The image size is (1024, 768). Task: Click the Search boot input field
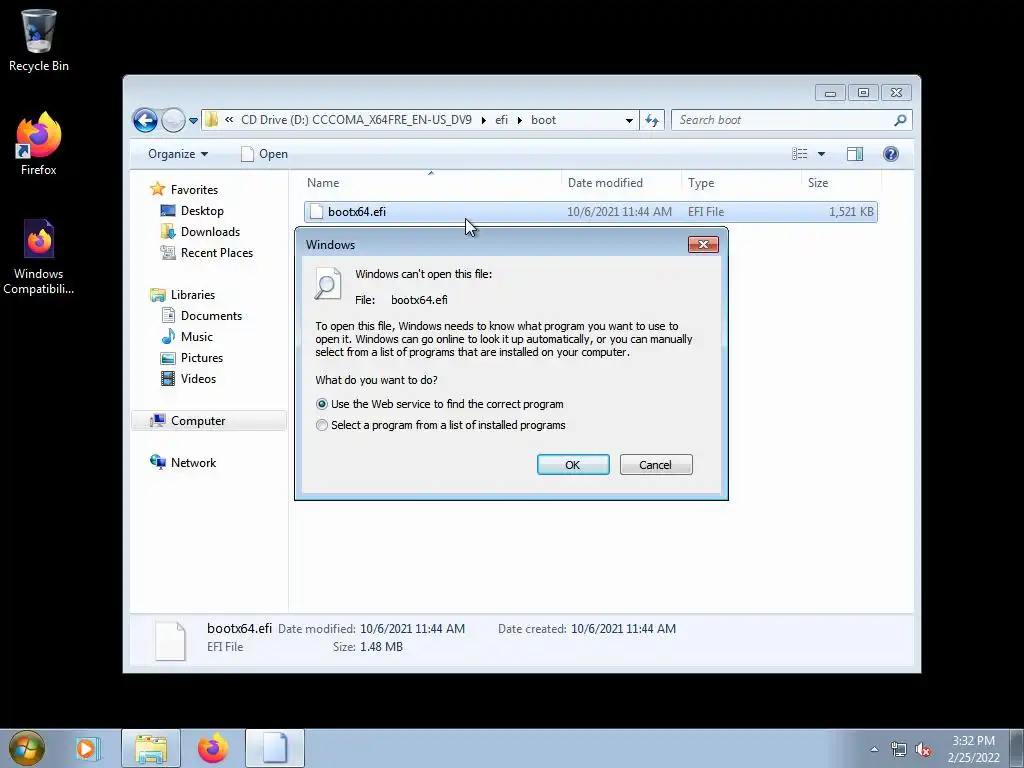coord(782,120)
